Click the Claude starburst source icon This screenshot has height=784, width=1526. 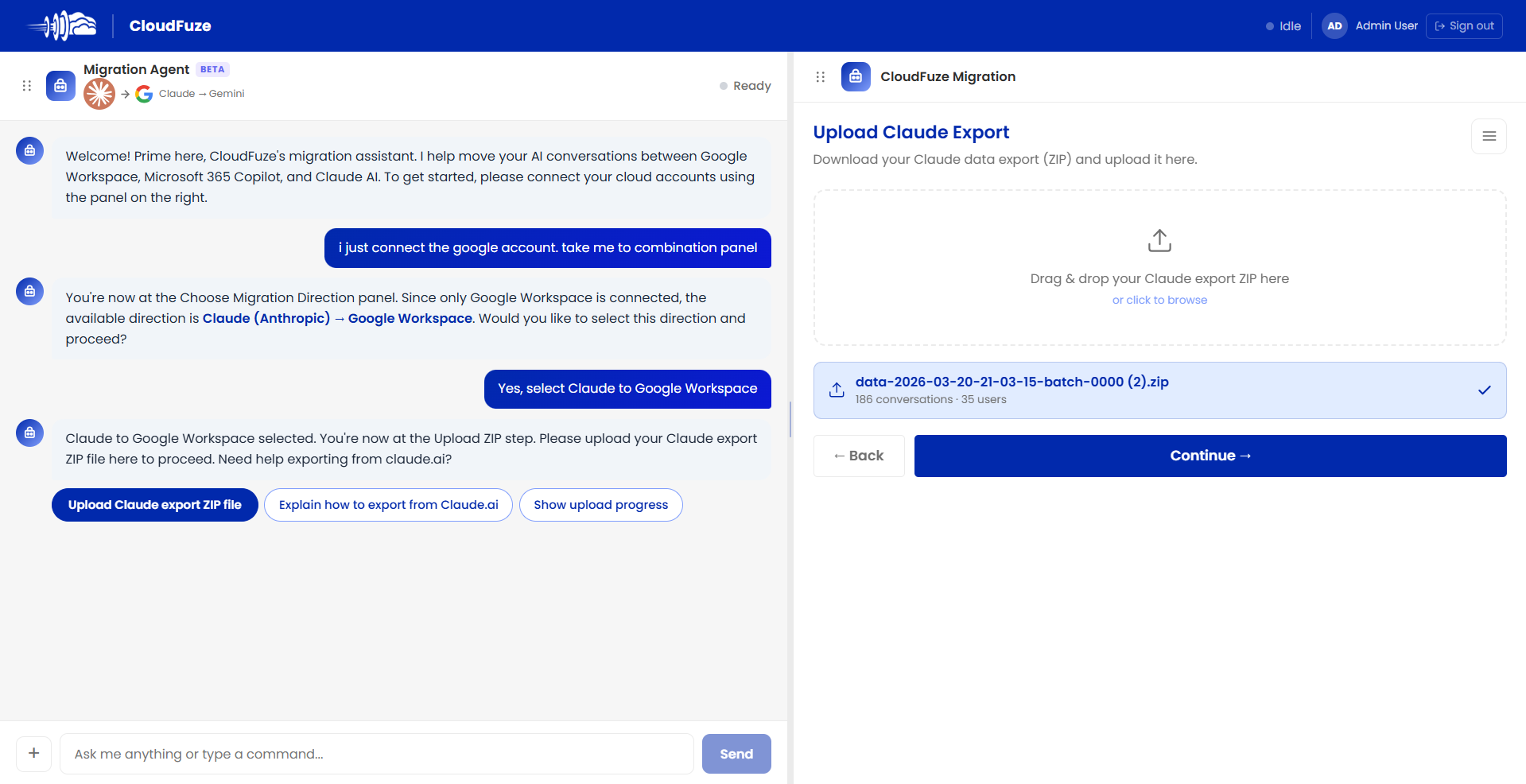(99, 94)
